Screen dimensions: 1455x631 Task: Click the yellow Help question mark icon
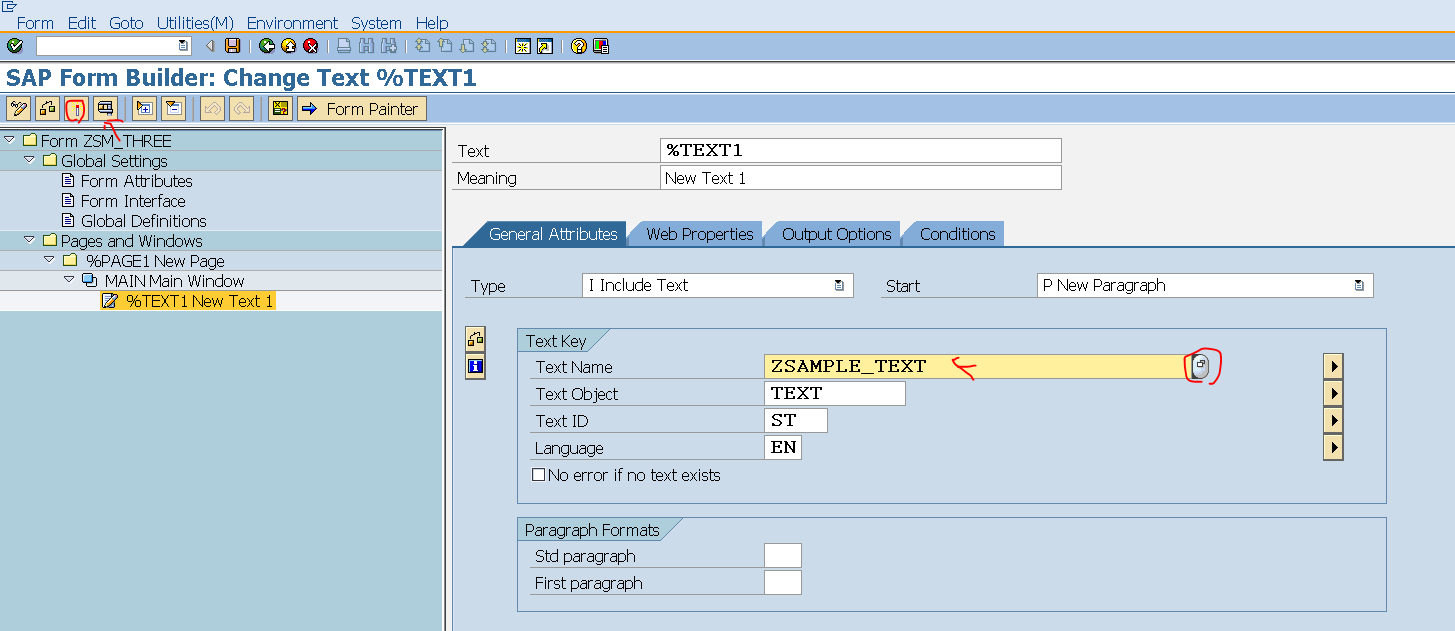(x=578, y=46)
